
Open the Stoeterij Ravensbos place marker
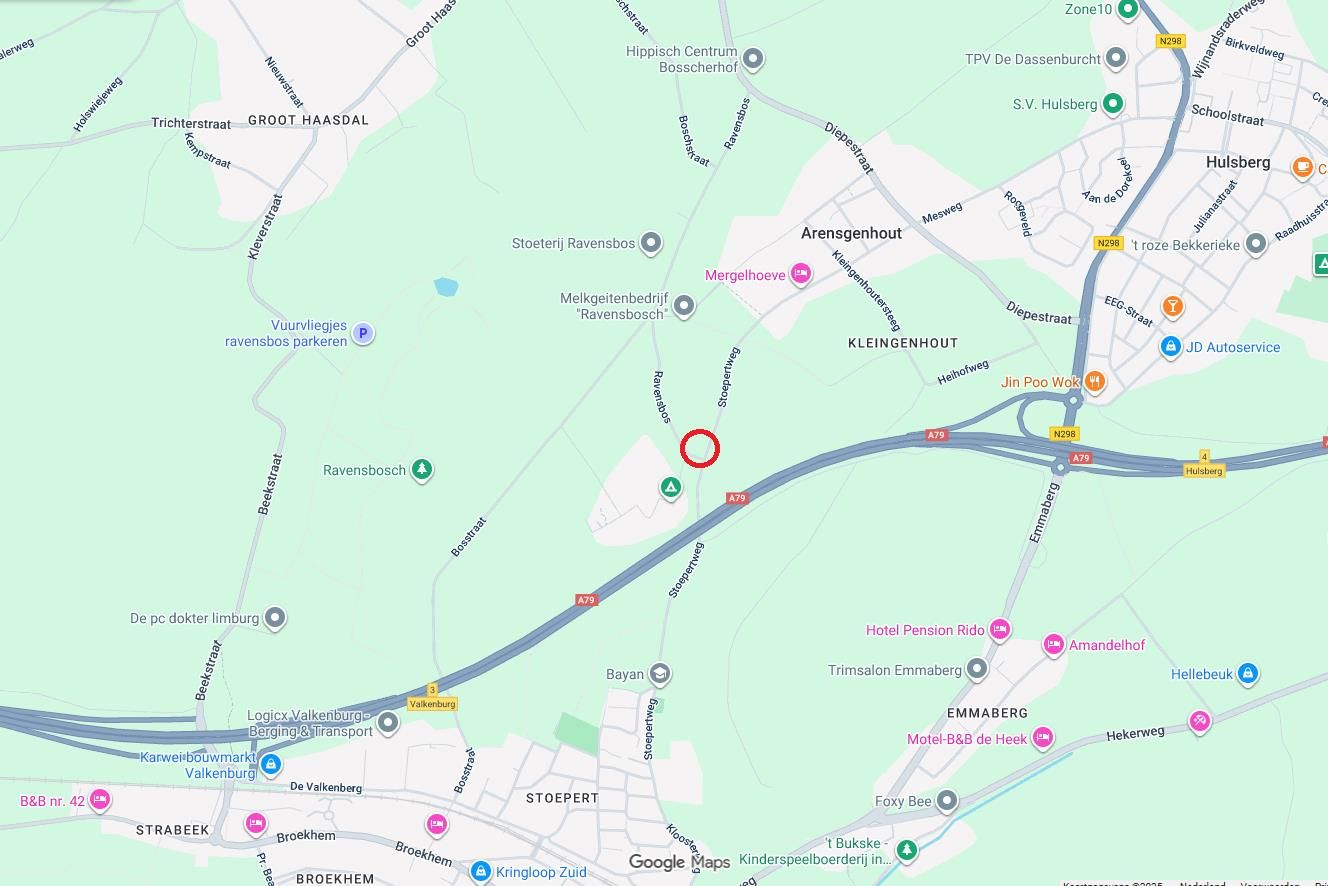(x=651, y=242)
